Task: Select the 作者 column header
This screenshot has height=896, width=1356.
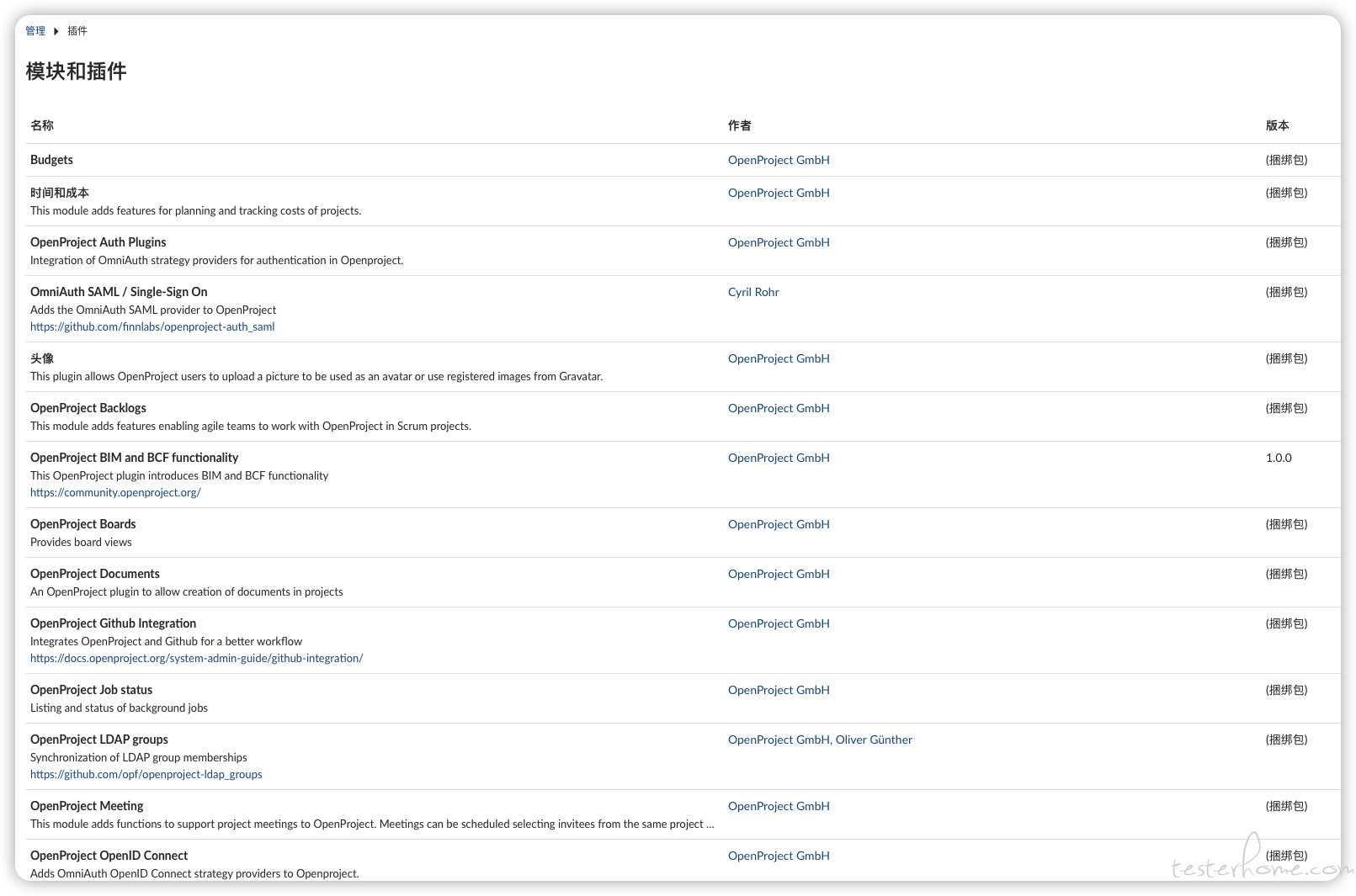Action: coord(739,126)
